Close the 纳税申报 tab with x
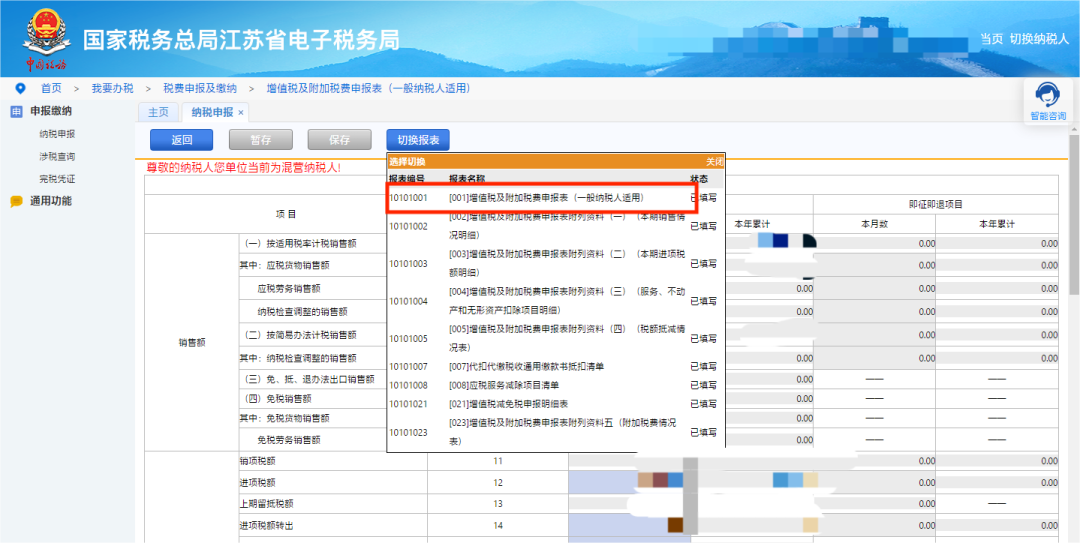 point(241,112)
